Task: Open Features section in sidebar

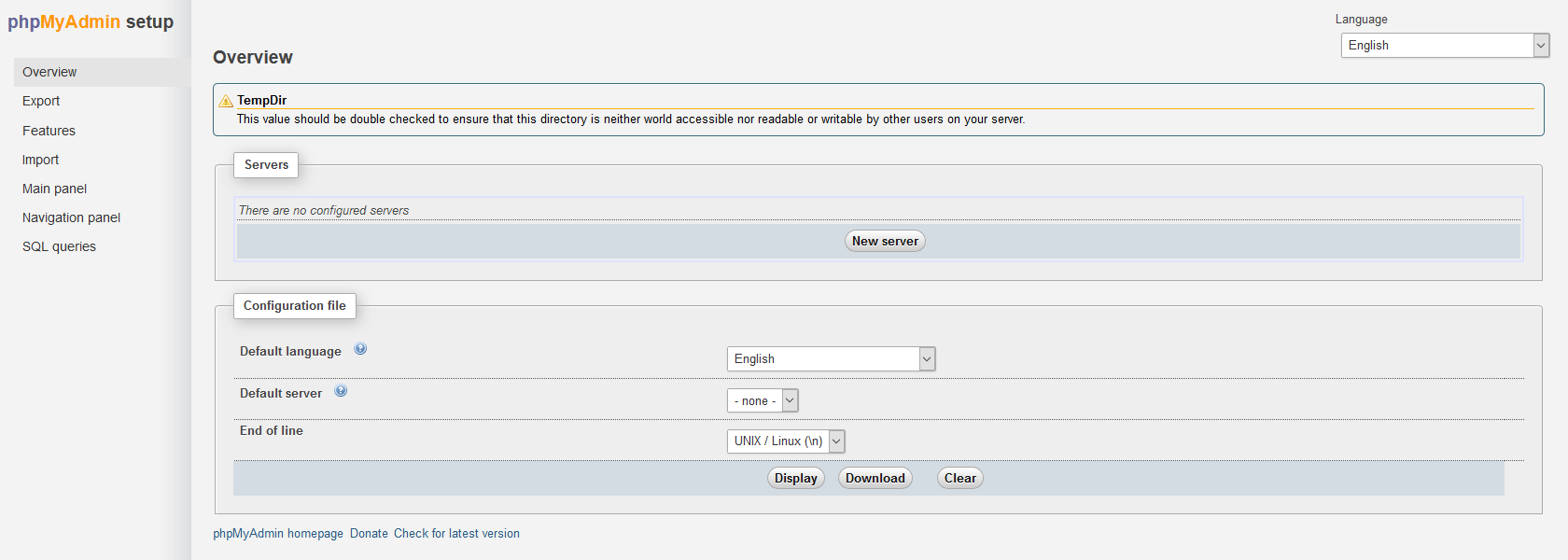Action: click(49, 131)
